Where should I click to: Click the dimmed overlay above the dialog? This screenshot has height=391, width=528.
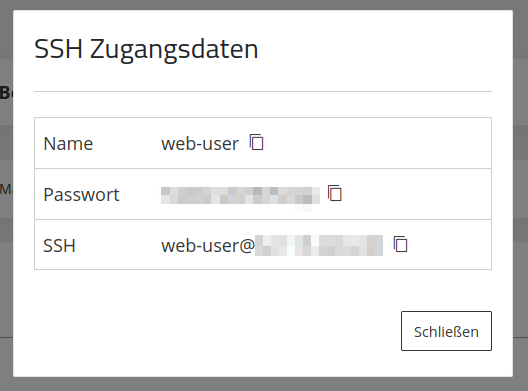pos(264,4)
